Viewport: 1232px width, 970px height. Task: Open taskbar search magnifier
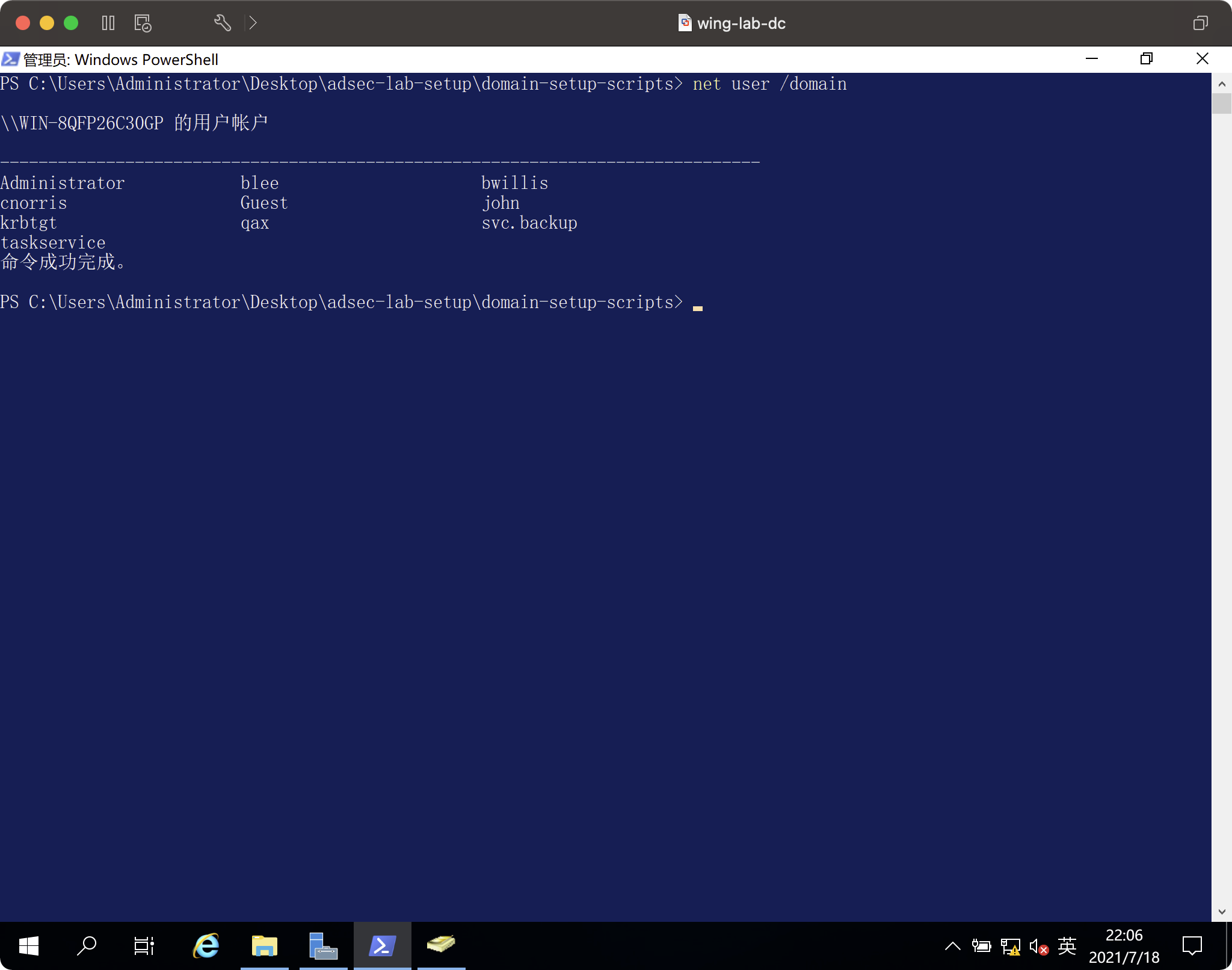(x=87, y=946)
